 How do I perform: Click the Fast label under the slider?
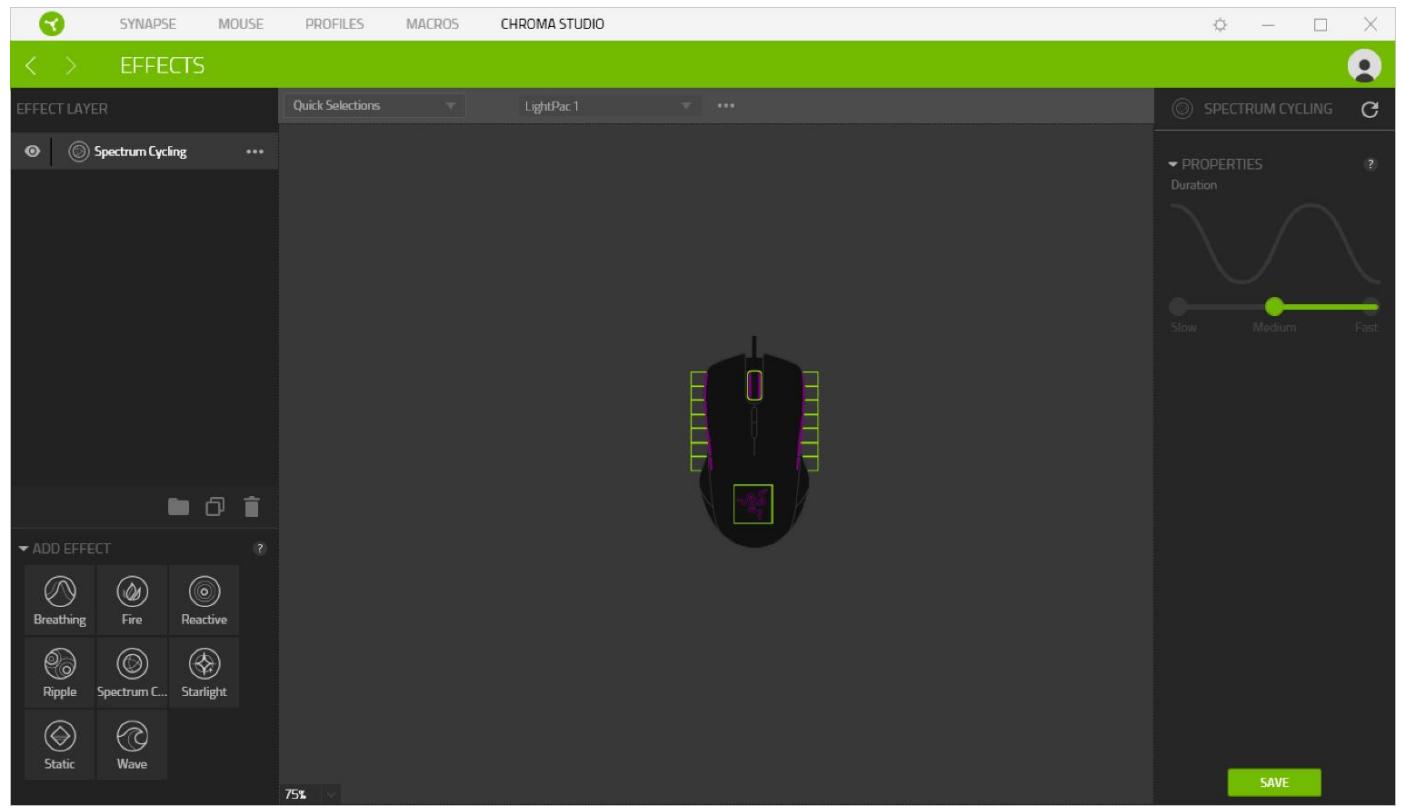pyautogui.click(x=1367, y=328)
